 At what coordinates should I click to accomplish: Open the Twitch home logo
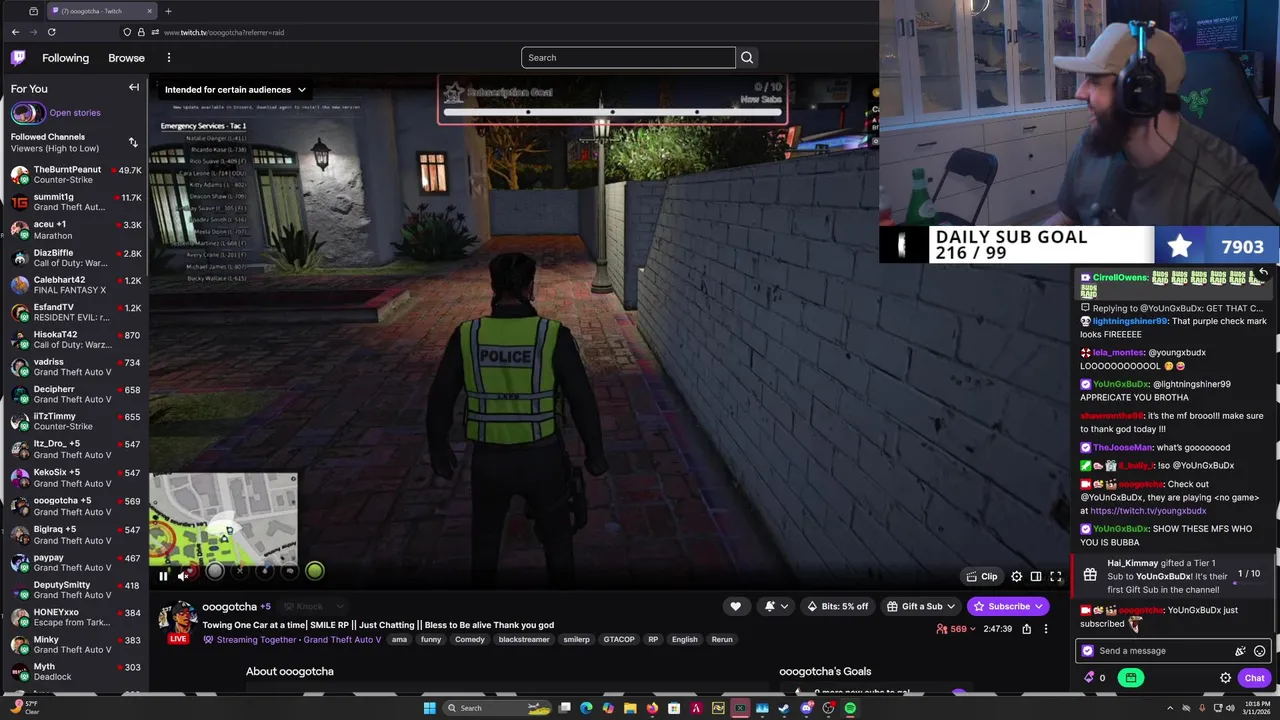[18, 58]
